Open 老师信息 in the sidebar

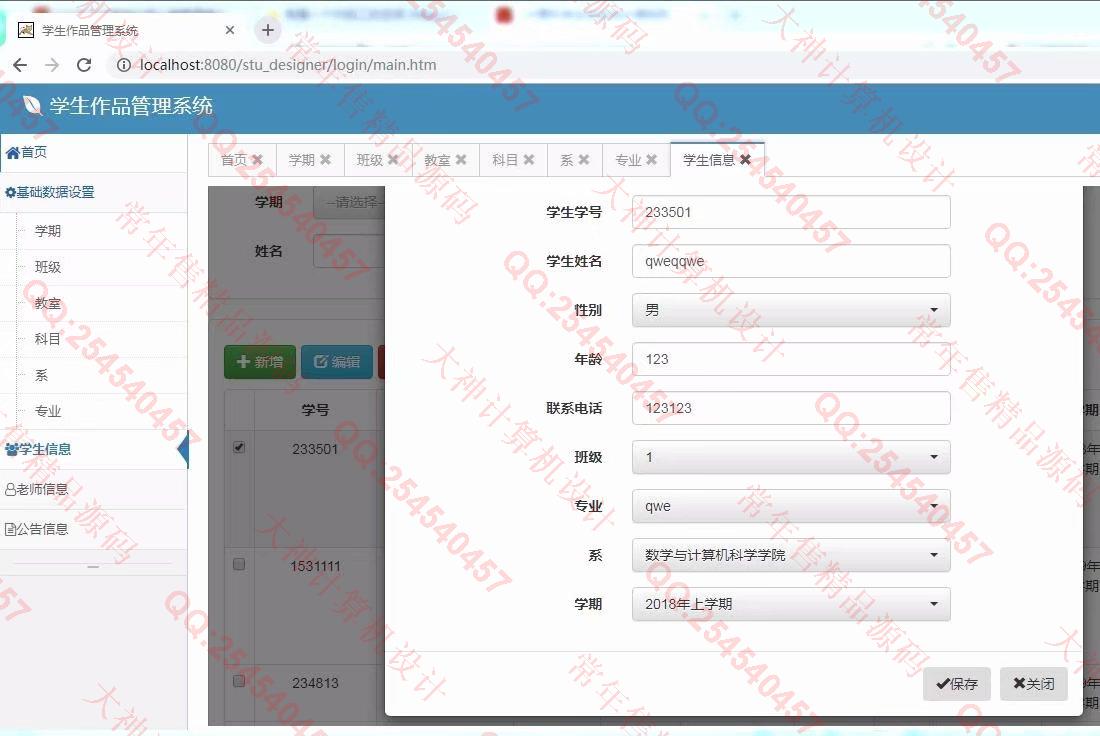click(94, 490)
